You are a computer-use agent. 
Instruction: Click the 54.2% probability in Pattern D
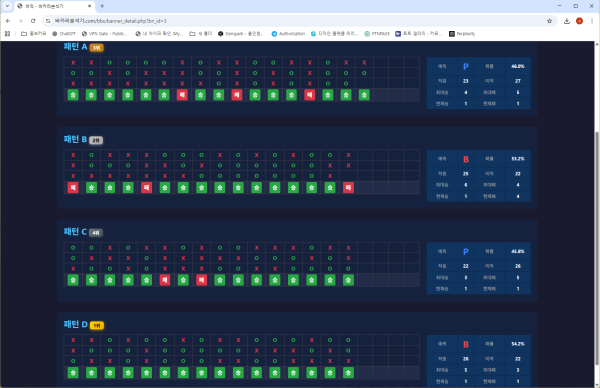[x=518, y=344]
